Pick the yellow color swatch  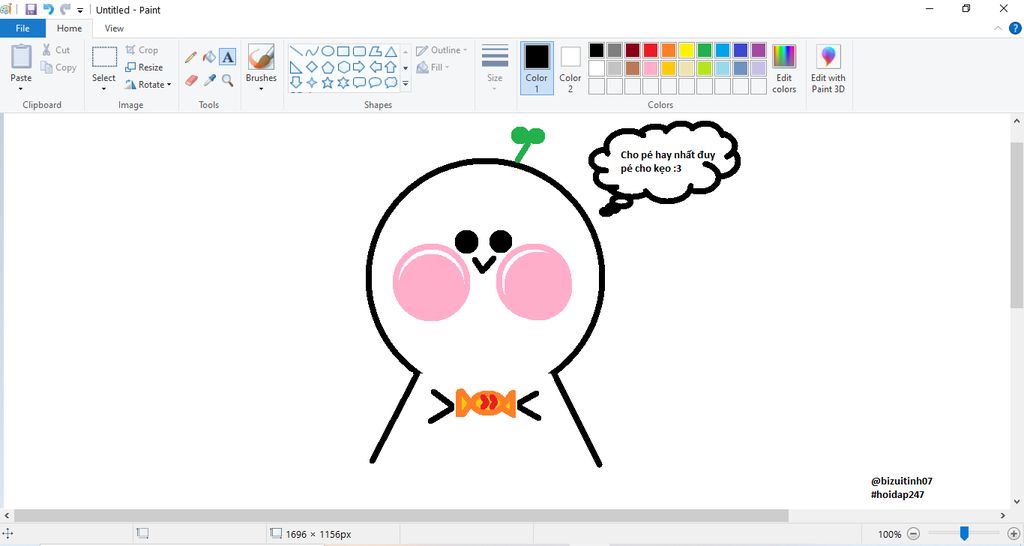pyautogui.click(x=686, y=50)
